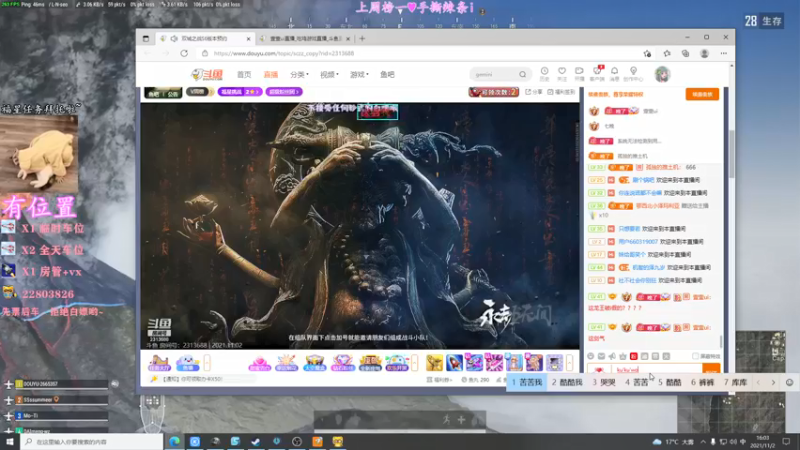This screenshot has width=800, height=450.
Task: Expand the 福利券 dropdown below the video
Action: [439, 380]
